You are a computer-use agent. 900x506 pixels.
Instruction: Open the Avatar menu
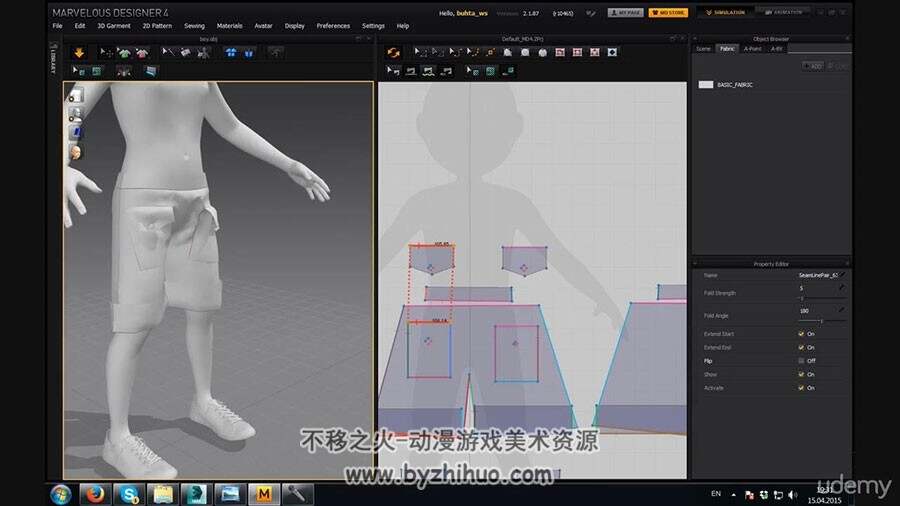click(263, 26)
